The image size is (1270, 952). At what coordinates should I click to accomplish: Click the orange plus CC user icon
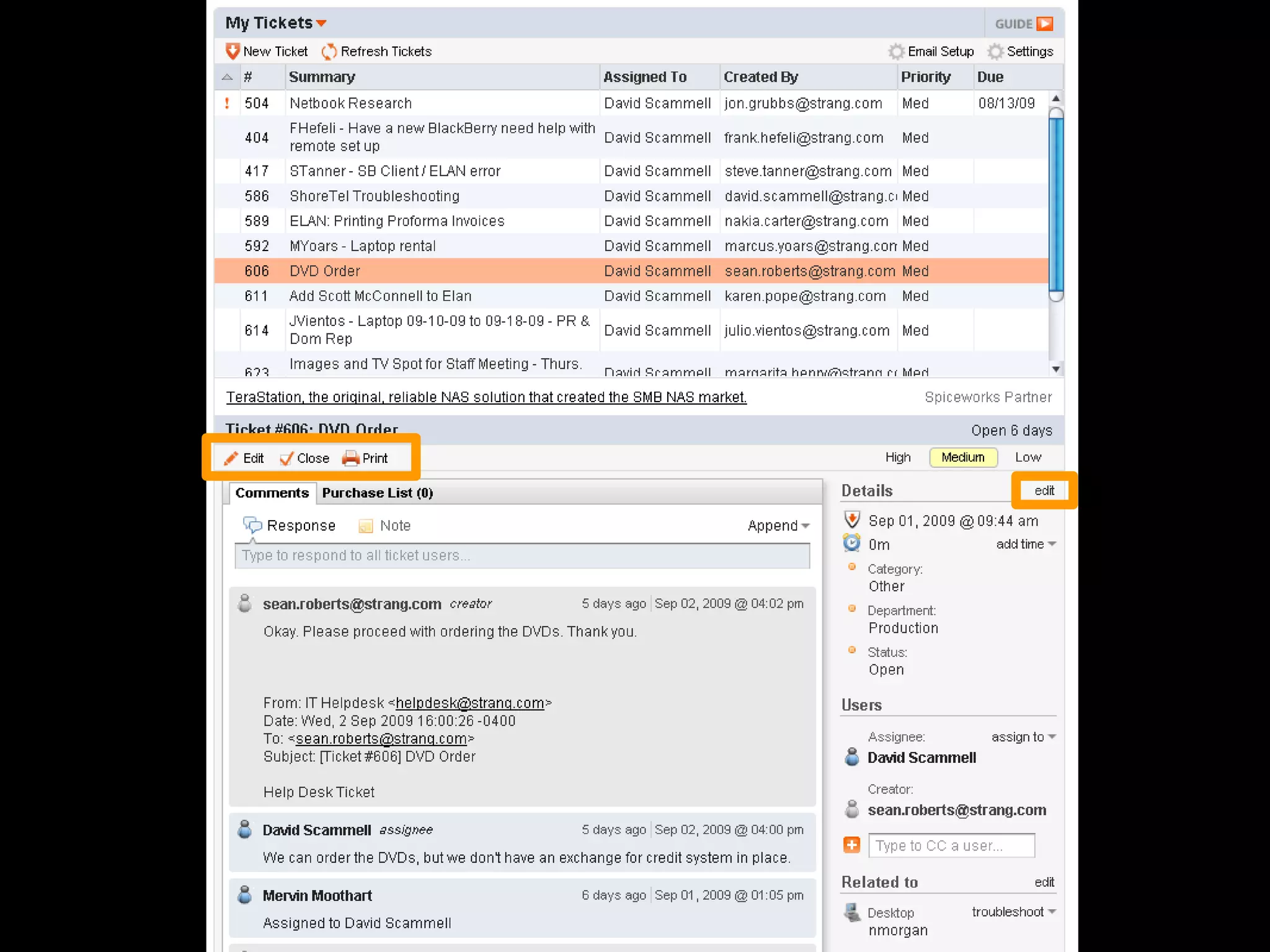pyautogui.click(x=851, y=845)
